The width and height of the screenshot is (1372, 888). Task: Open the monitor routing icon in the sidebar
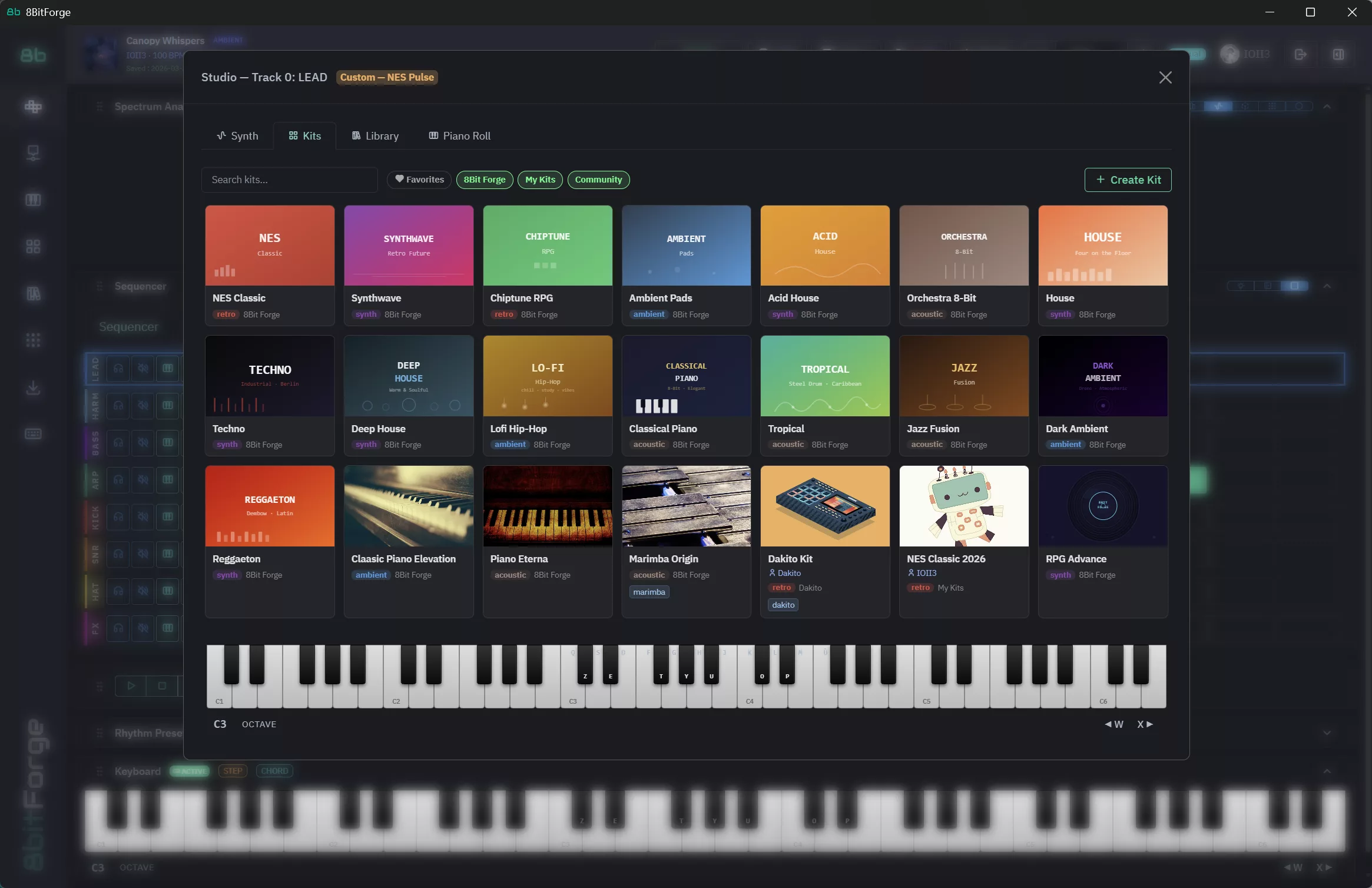point(34,153)
